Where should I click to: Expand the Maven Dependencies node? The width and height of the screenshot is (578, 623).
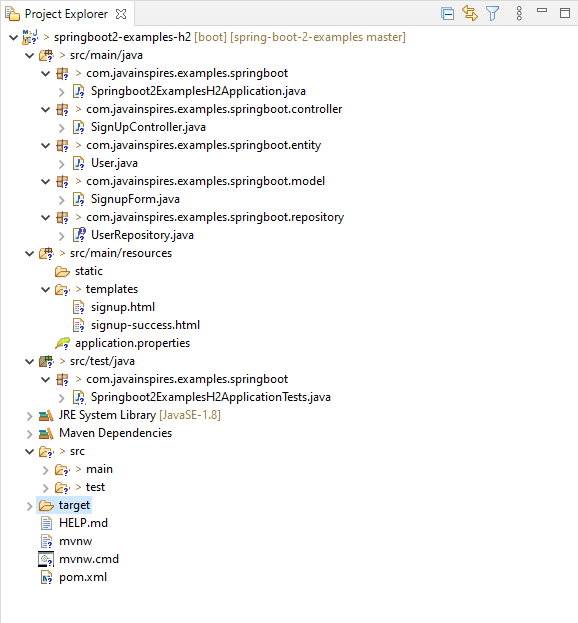click(x=29, y=434)
